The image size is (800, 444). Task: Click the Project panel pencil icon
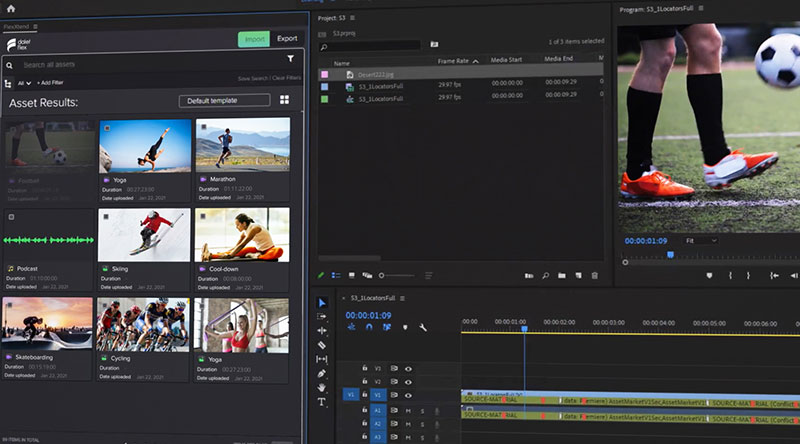[x=321, y=275]
